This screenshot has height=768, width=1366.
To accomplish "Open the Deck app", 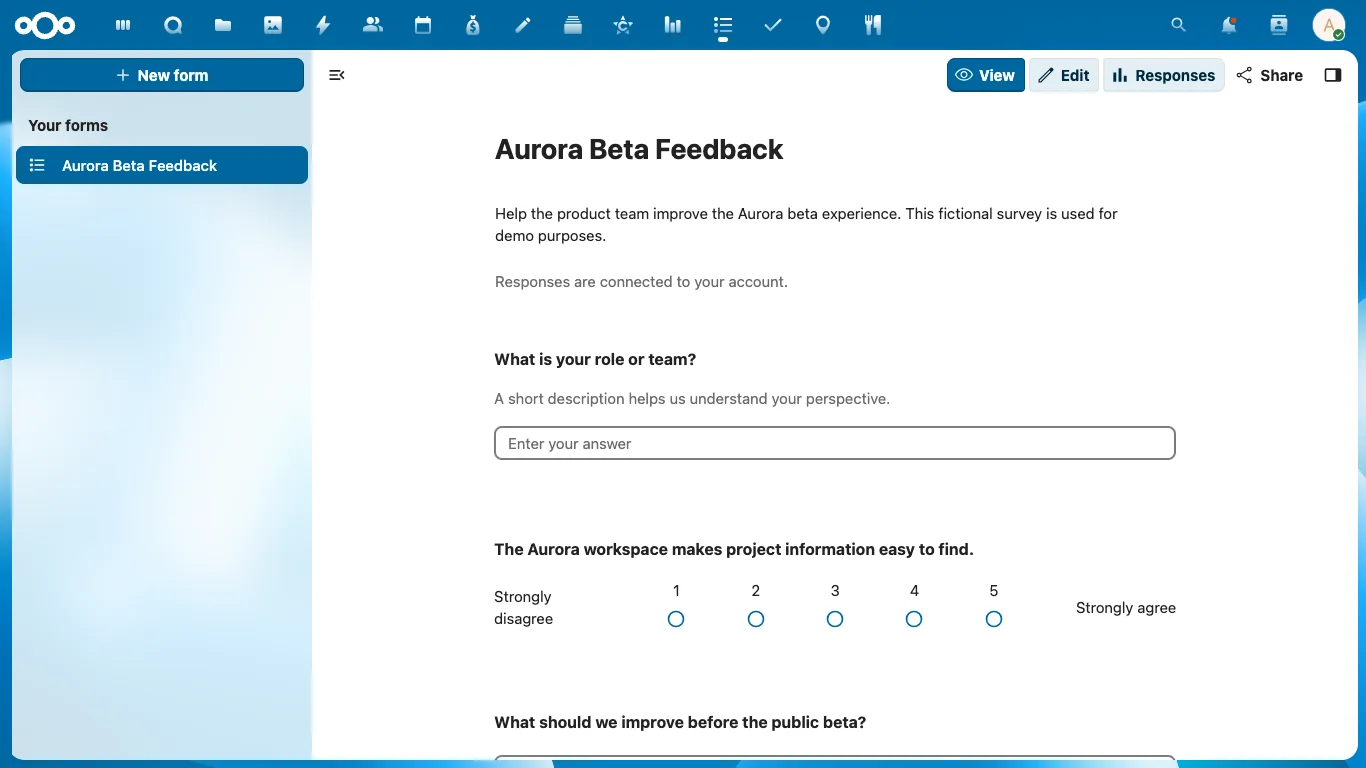I will (x=573, y=25).
